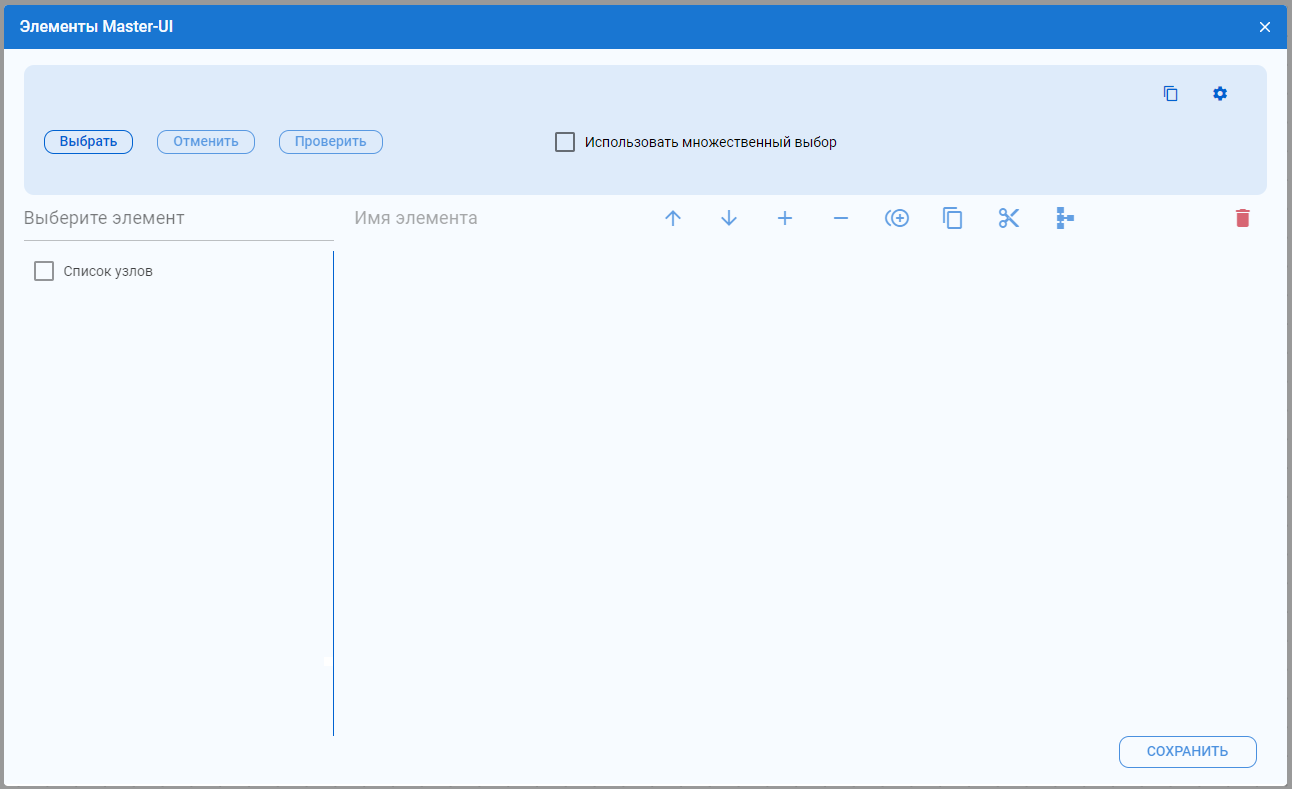This screenshot has height=789, width=1292.
Task: Click the СОХРАНИТЬ button
Action: tap(1187, 752)
